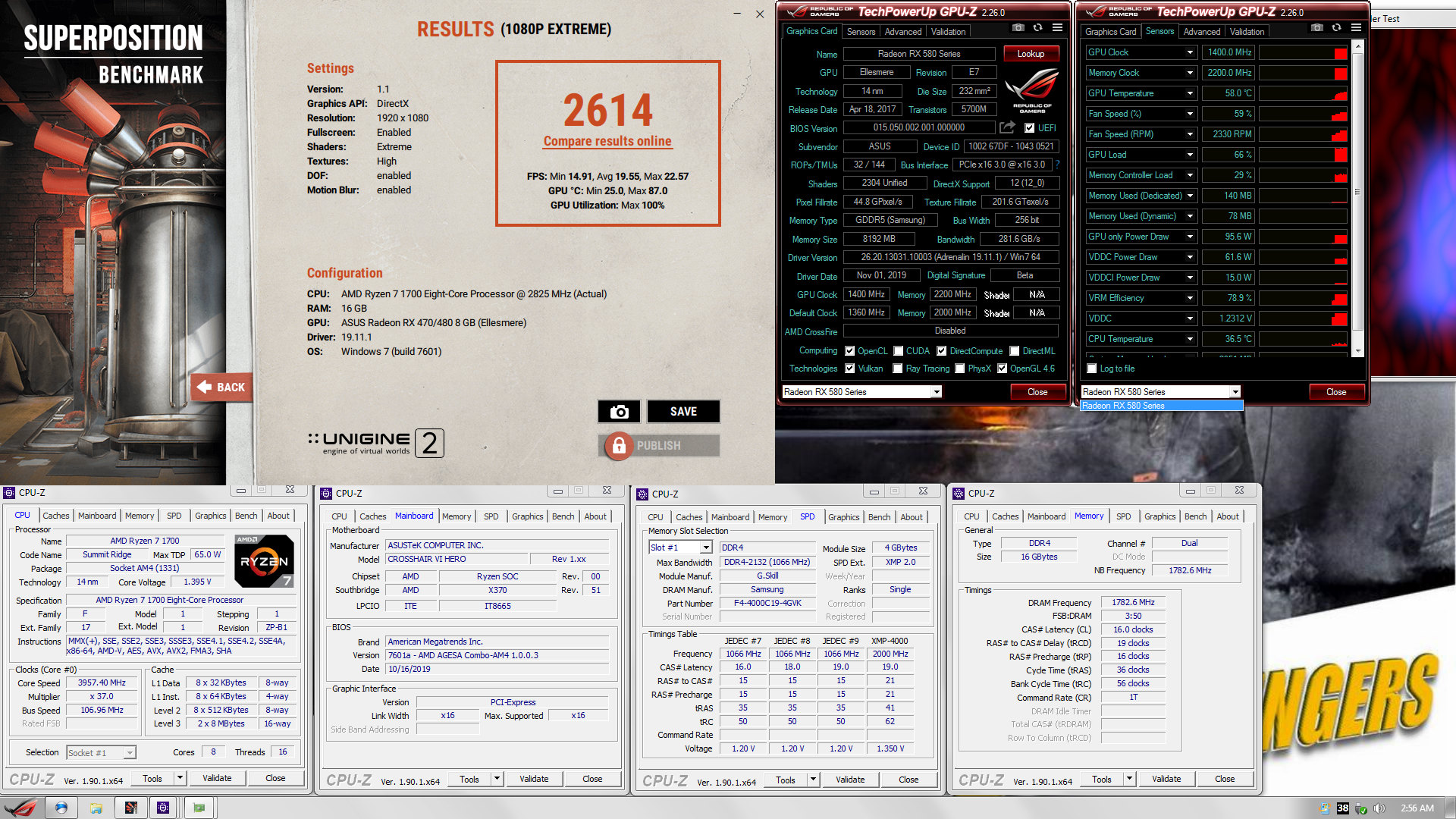
Task: Enable the Log to file checkbox
Action: 1092,369
